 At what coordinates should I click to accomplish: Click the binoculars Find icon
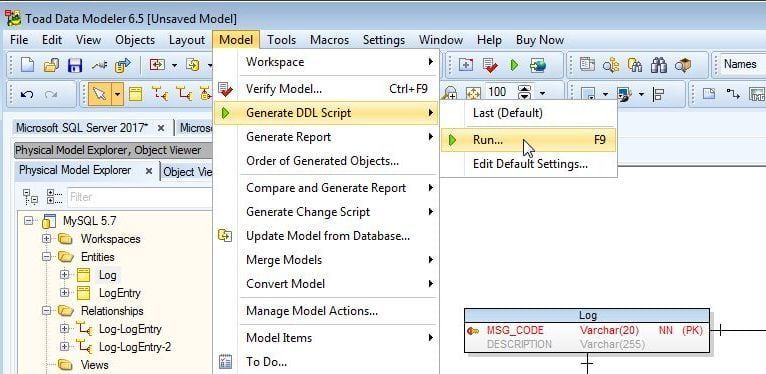coord(659,64)
